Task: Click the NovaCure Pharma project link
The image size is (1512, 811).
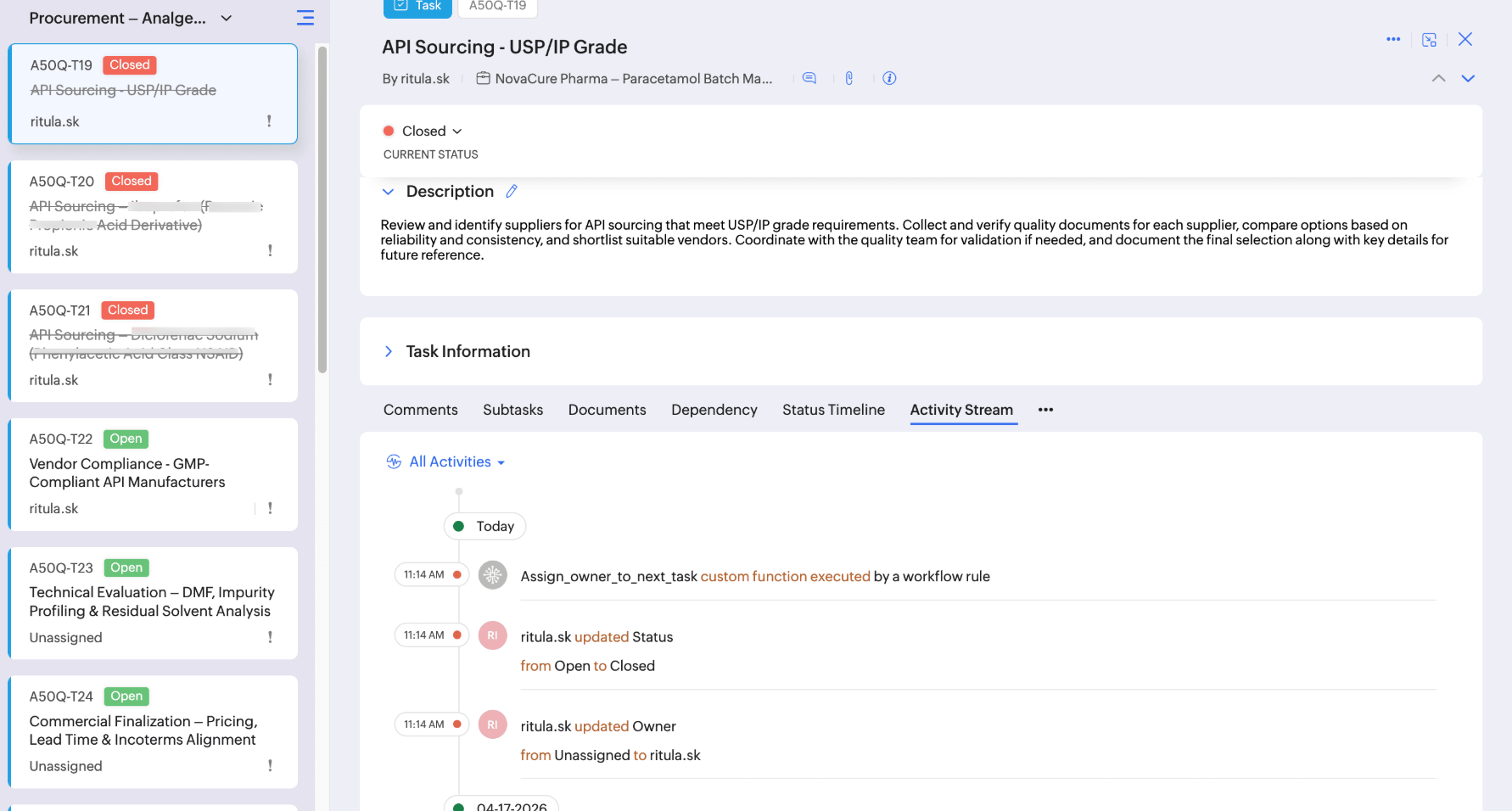Action: [x=633, y=79]
